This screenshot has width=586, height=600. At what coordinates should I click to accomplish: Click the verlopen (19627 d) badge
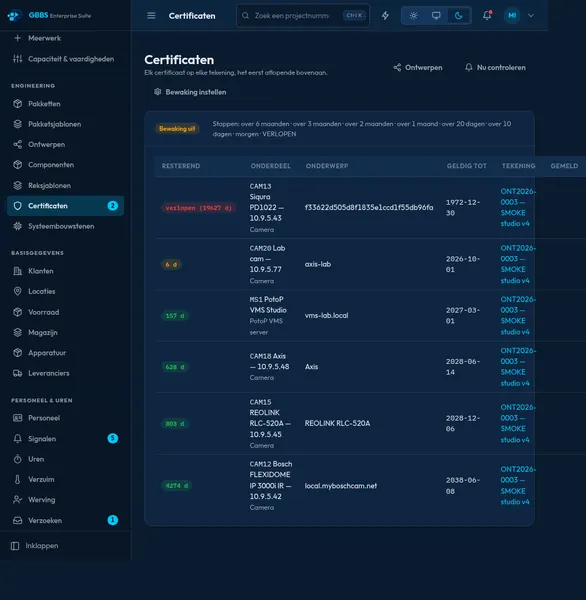pos(198,208)
